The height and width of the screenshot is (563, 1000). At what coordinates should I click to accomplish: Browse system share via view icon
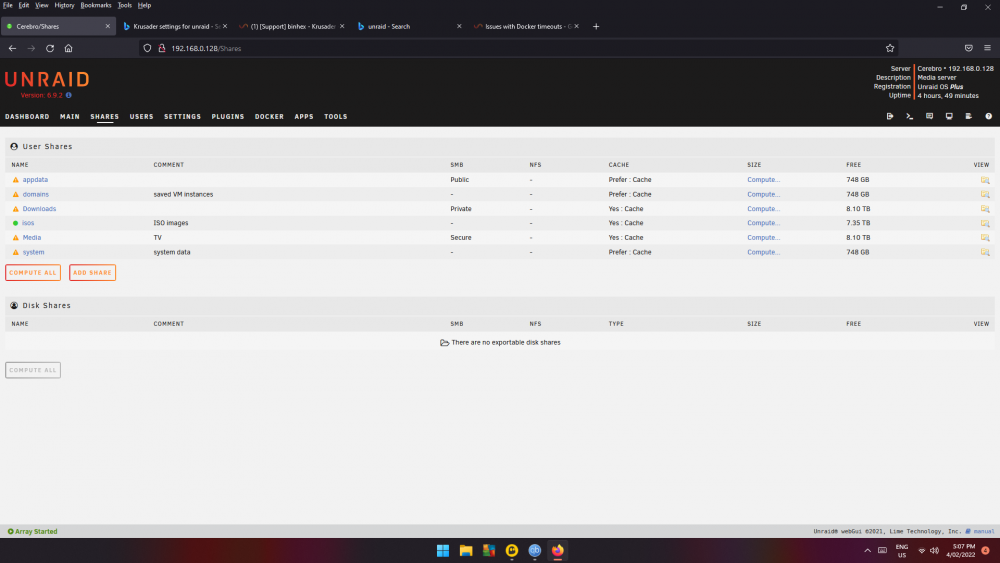[x=985, y=252]
